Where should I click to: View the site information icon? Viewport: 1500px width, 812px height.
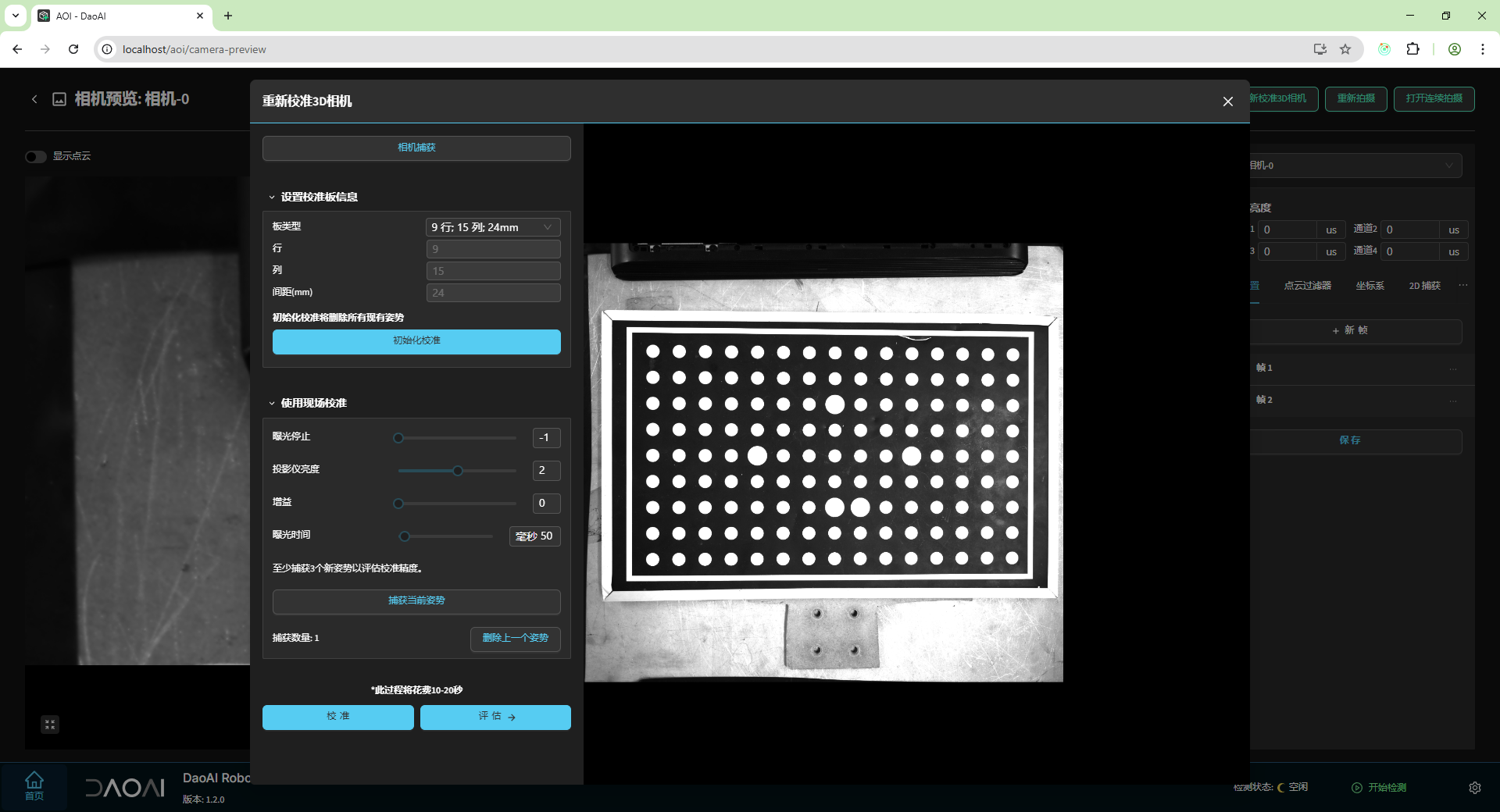(107, 49)
